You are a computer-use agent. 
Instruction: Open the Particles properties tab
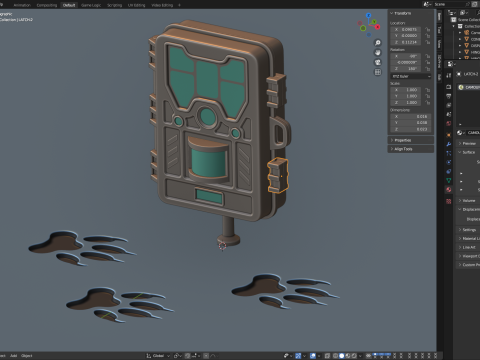(x=449, y=153)
